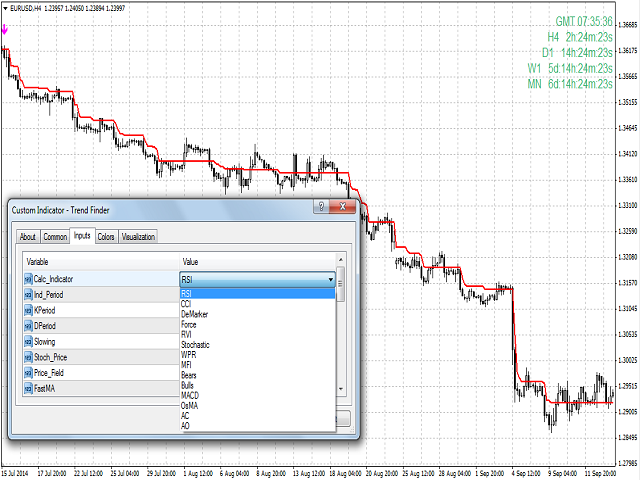This screenshot has width=640, height=480.
Task: Click the icon beside Calc_Indicator variable
Action: point(27,279)
